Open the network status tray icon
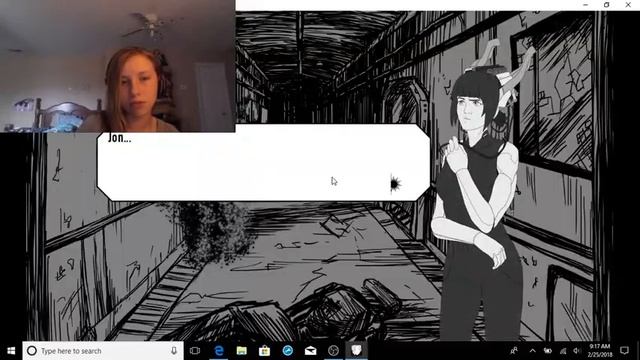 point(563,351)
